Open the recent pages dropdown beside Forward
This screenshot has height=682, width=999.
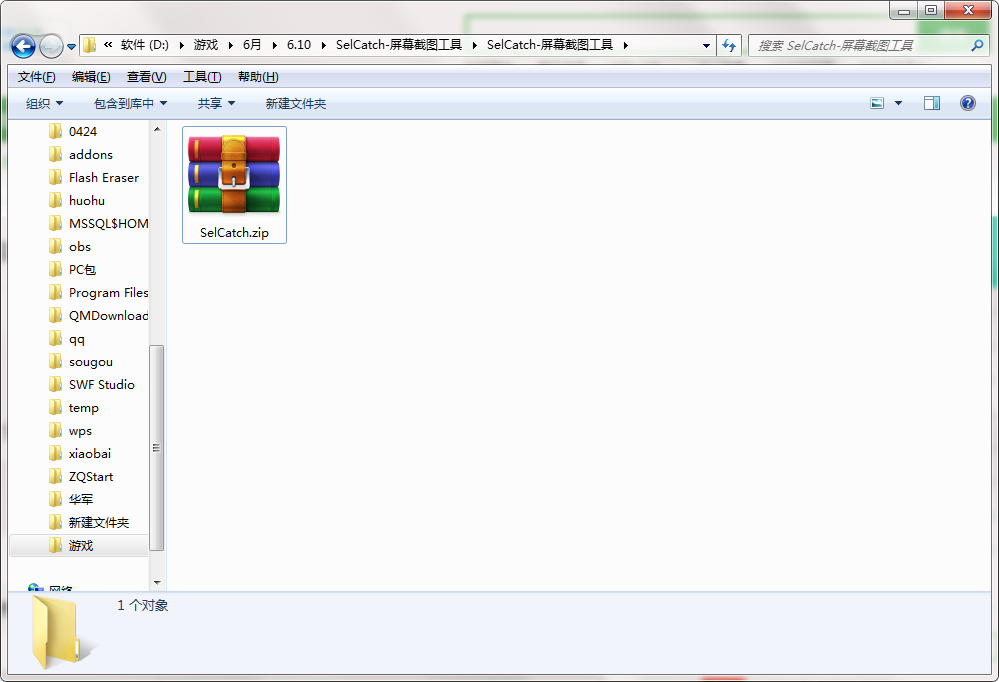71,47
